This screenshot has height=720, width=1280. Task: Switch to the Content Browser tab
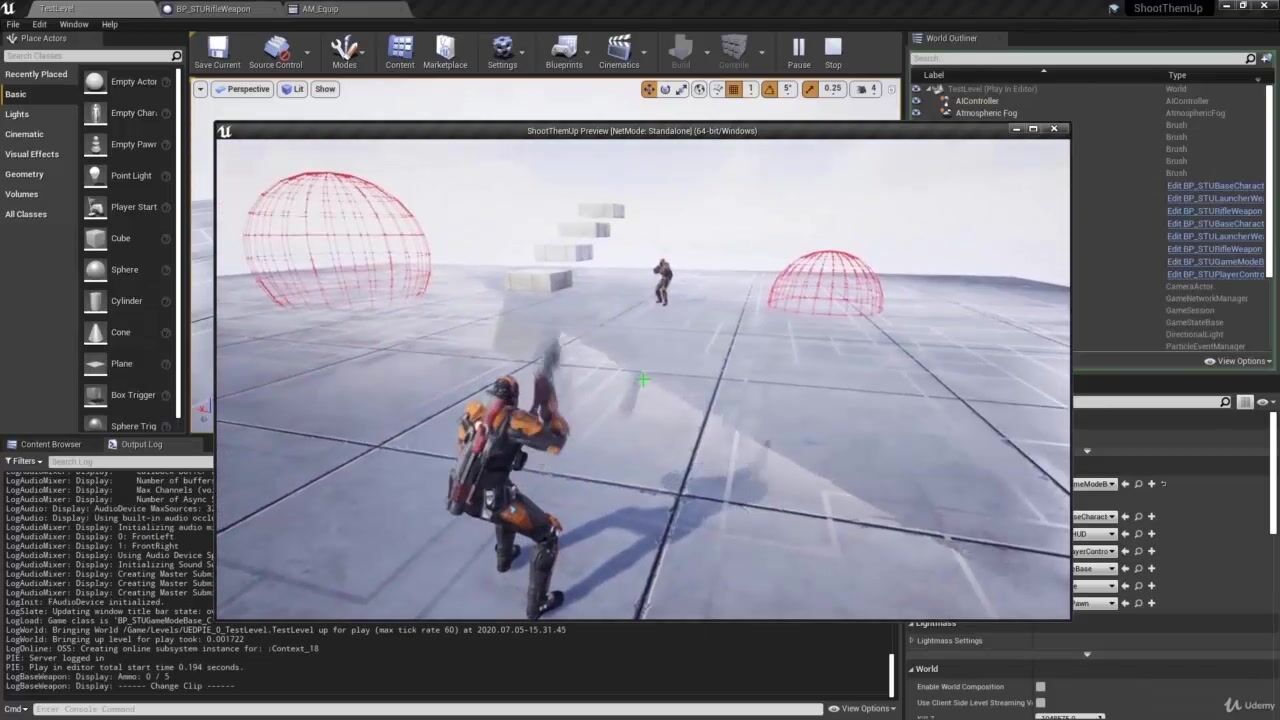pyautogui.click(x=50, y=444)
